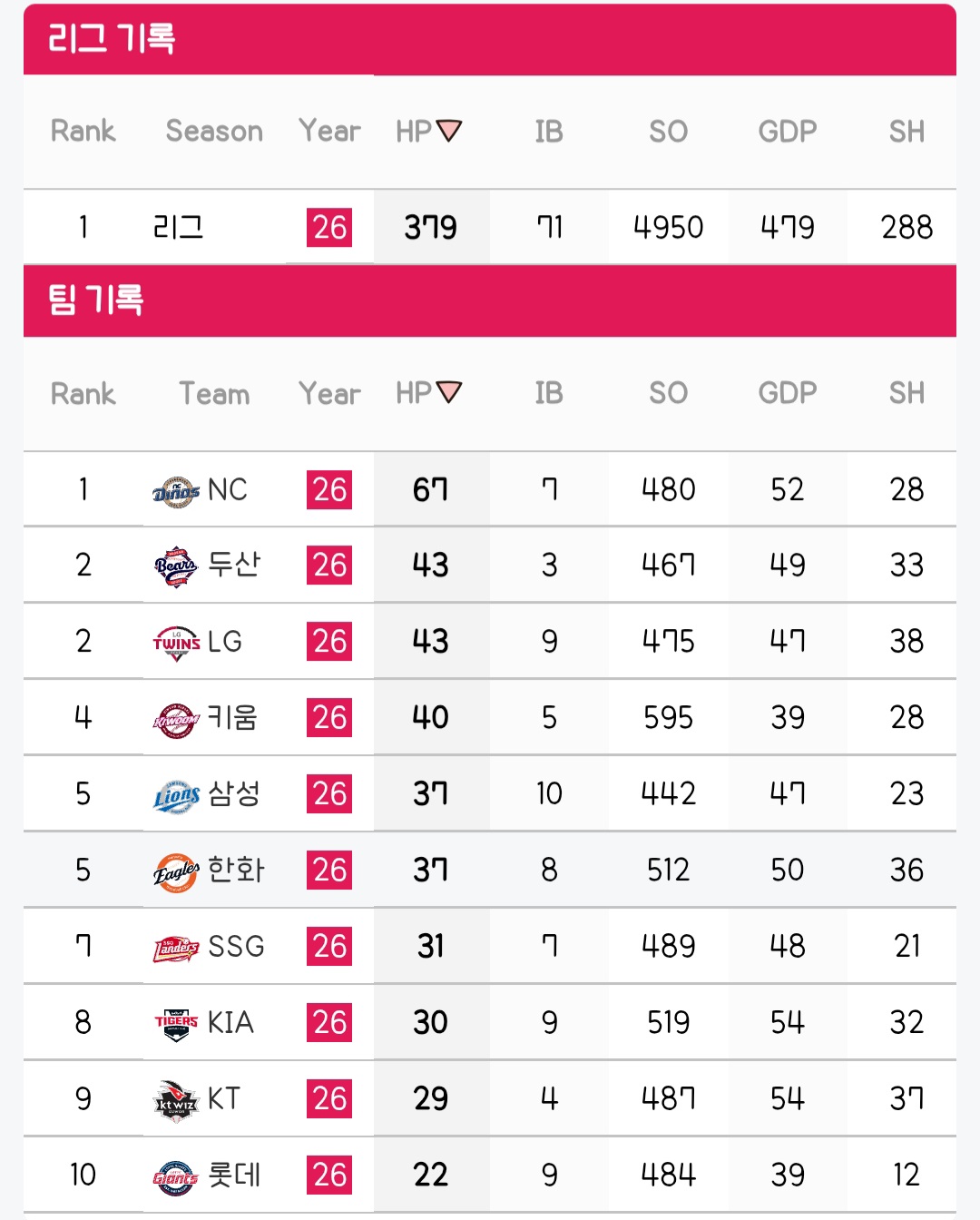Screen dimensions: 980x1220
Task: Click the KT Wiz team logo
Action: [x=176, y=1101]
